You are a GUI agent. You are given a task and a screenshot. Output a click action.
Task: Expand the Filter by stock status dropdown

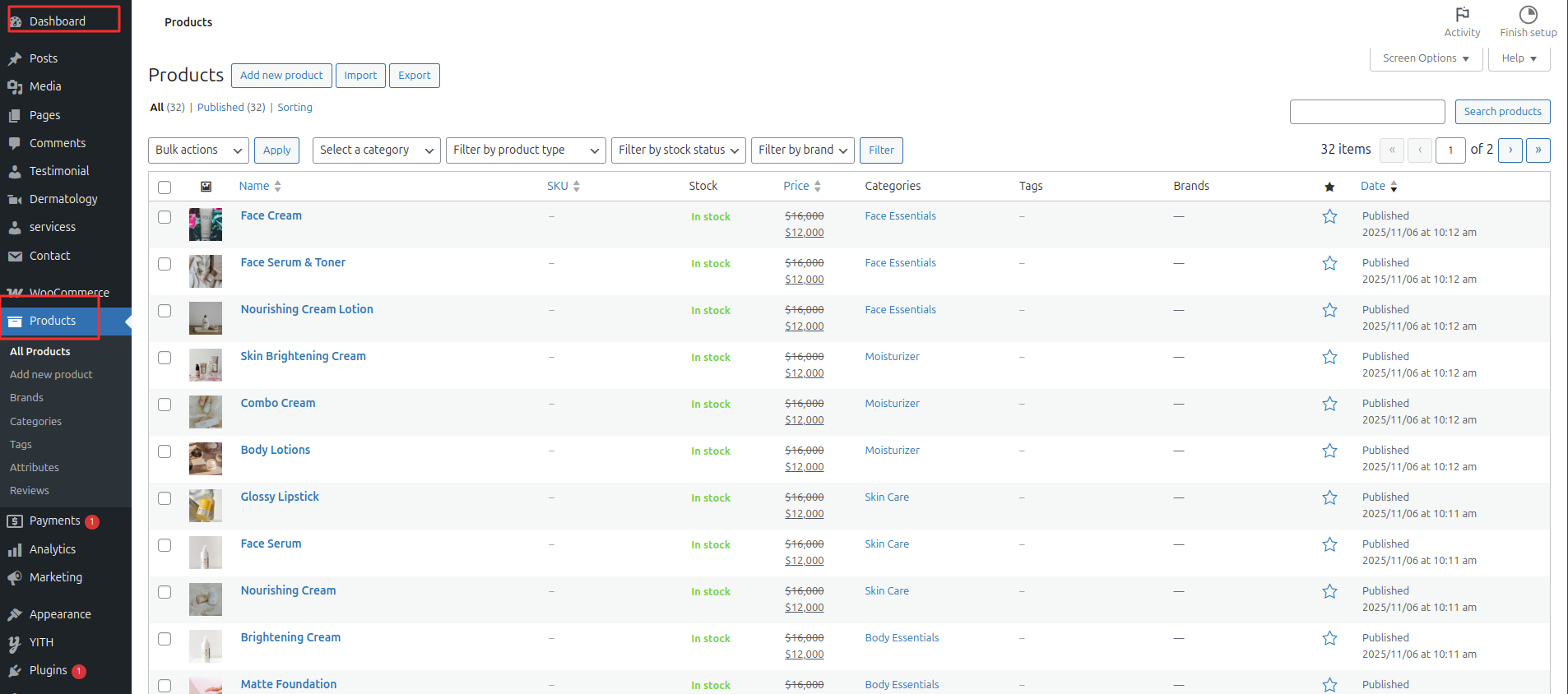(x=678, y=150)
